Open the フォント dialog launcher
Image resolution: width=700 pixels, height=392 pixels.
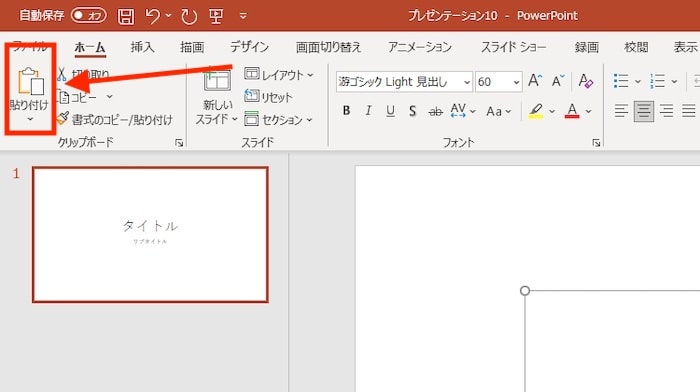(x=596, y=143)
